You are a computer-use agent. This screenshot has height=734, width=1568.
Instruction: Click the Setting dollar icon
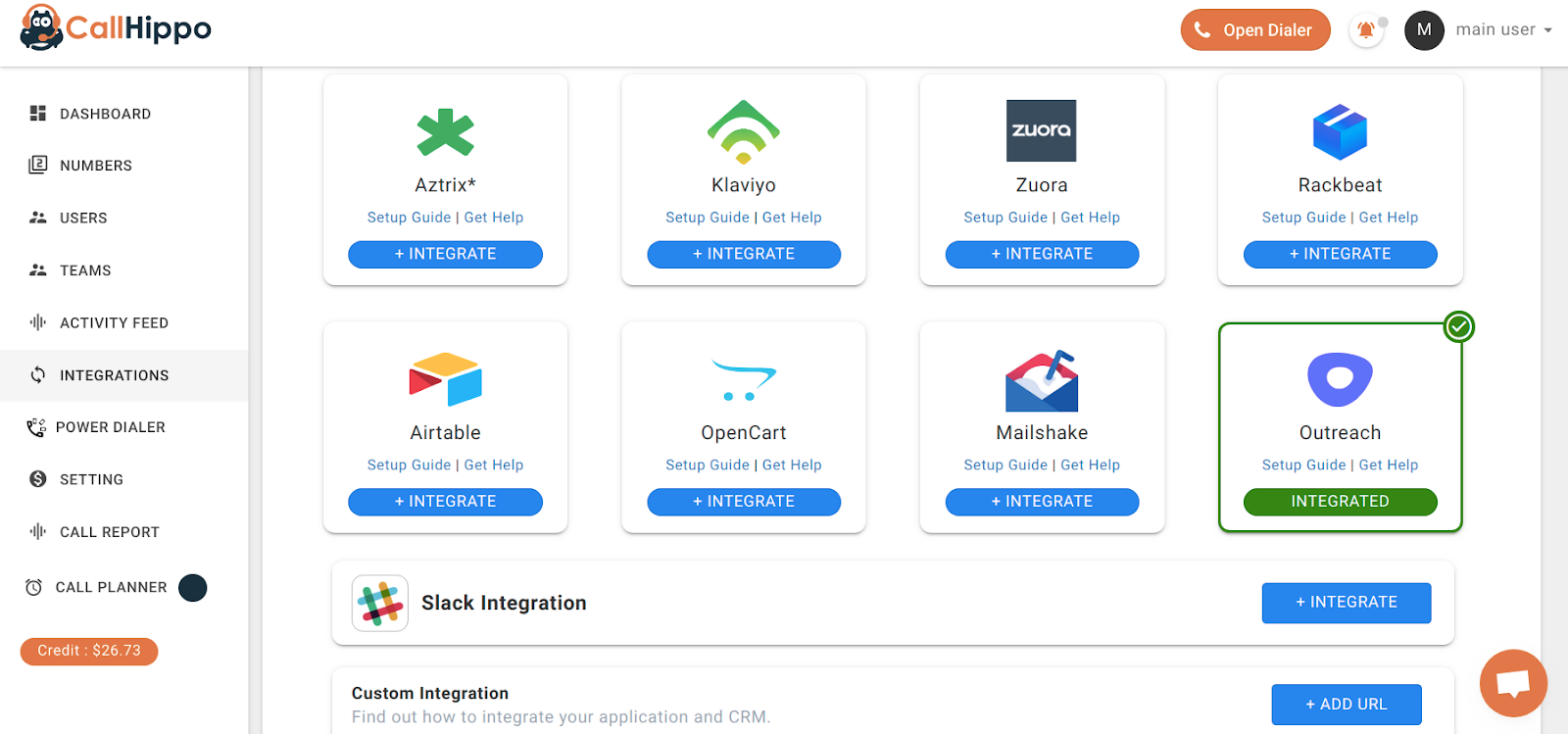tap(38, 479)
